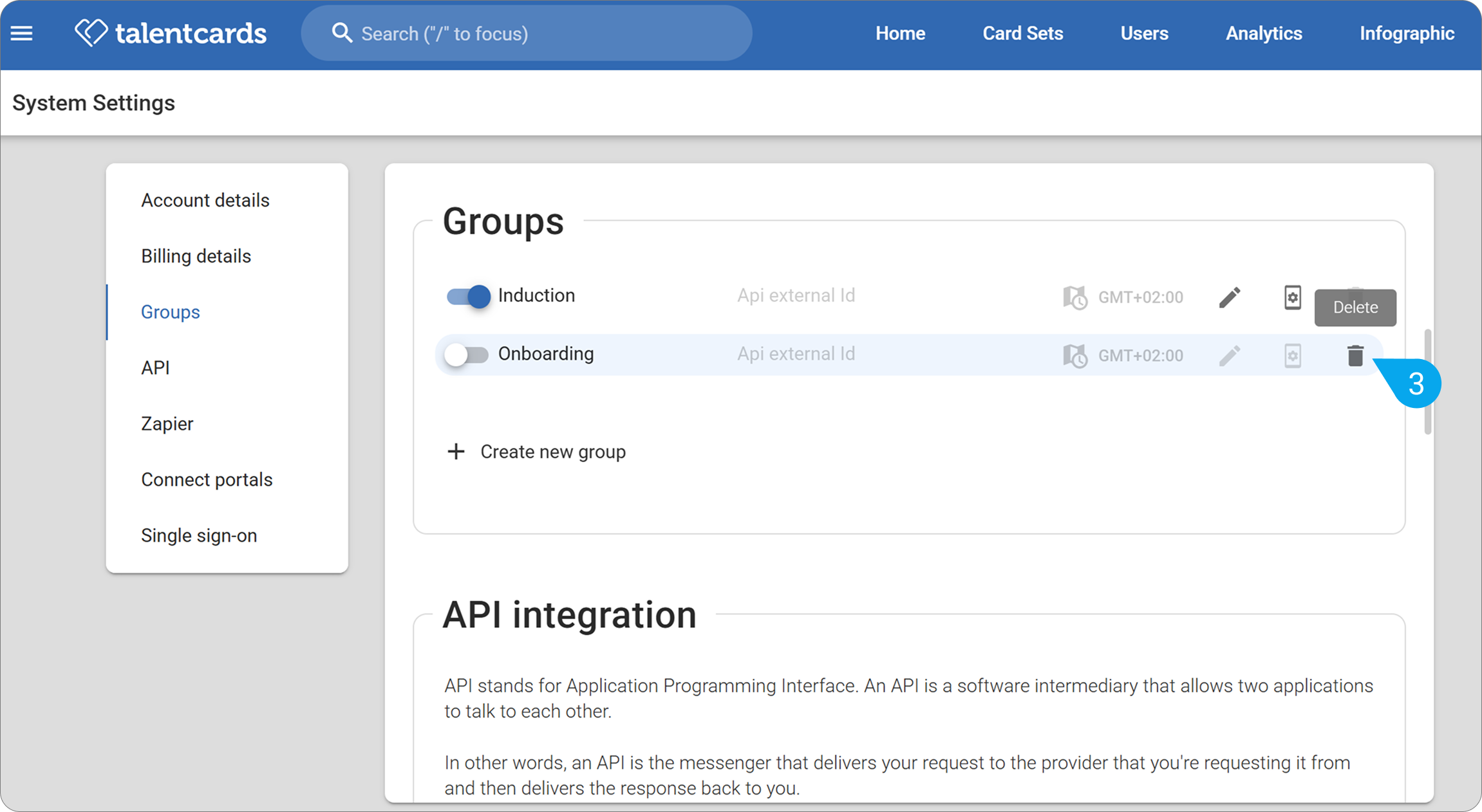Viewport: 1482px width, 812px height.
Task: Open Induction group settings gear icon
Action: click(x=1292, y=297)
